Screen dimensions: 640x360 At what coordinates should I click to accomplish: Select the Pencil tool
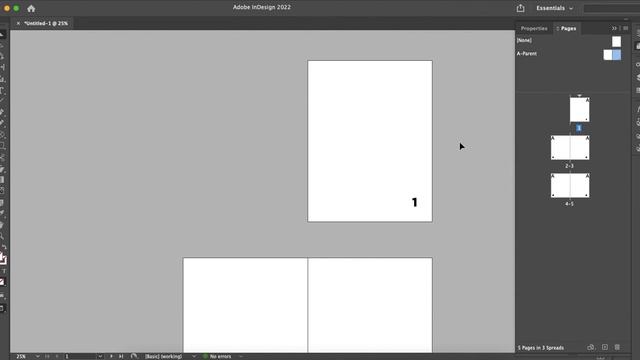click(2, 122)
